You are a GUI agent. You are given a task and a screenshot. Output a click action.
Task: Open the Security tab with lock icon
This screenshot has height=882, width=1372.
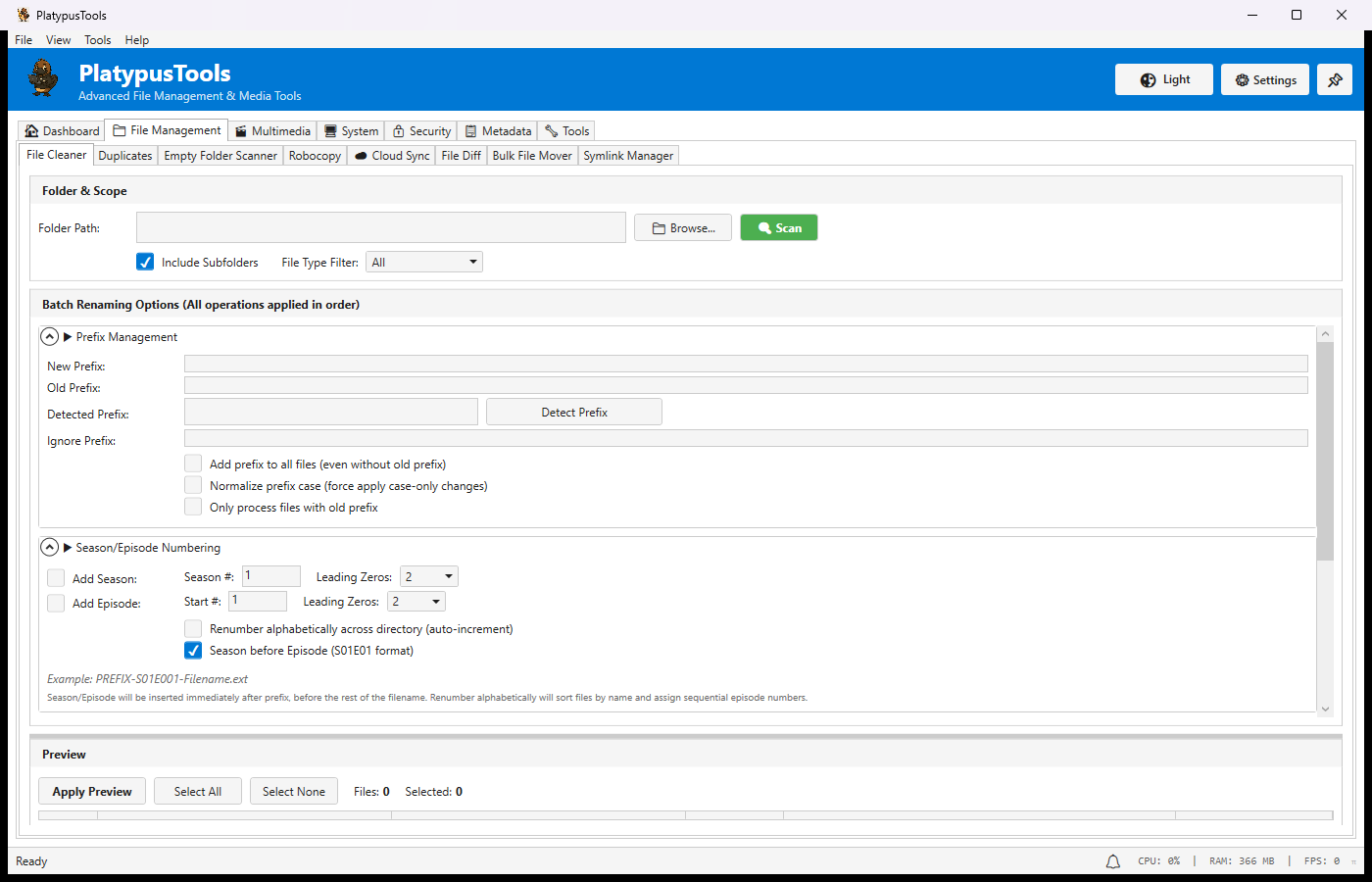point(421,131)
